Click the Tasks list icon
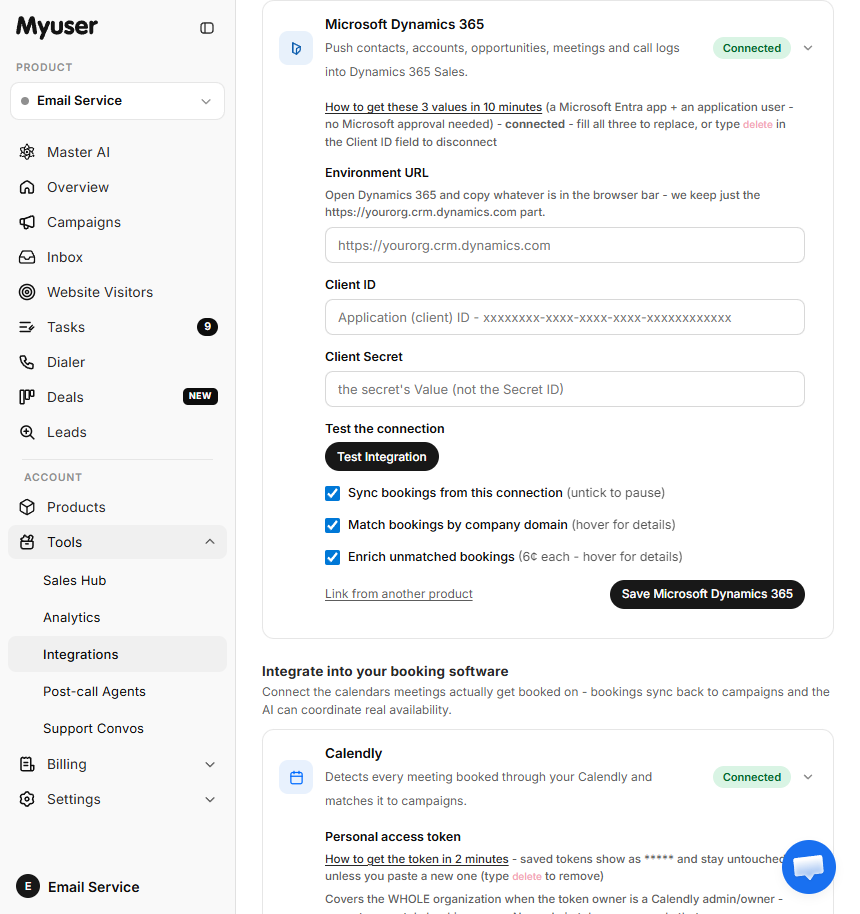Screen dimensions: 860x914 click(x=27, y=327)
